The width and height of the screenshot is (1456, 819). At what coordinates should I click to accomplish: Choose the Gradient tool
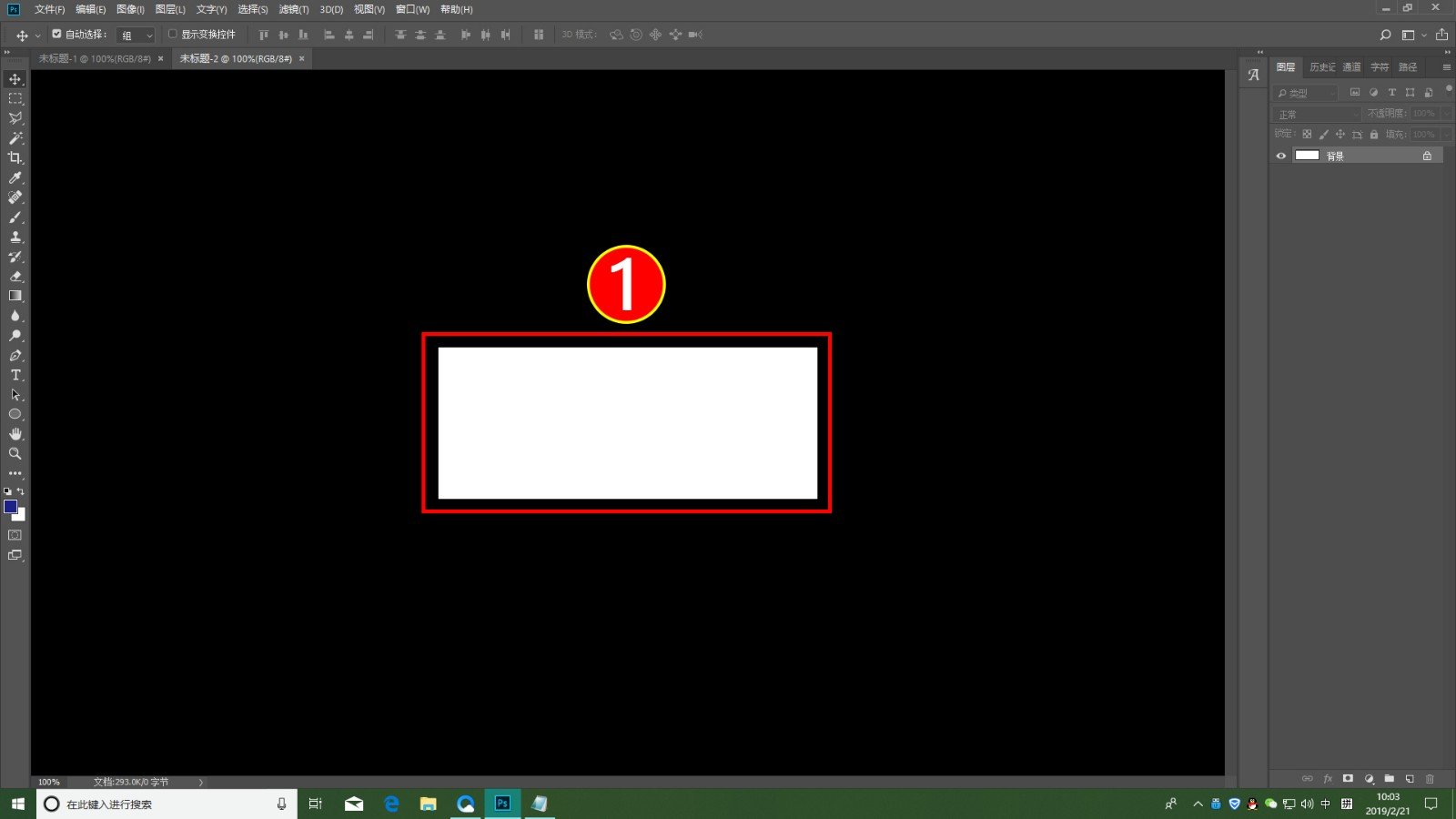15,296
